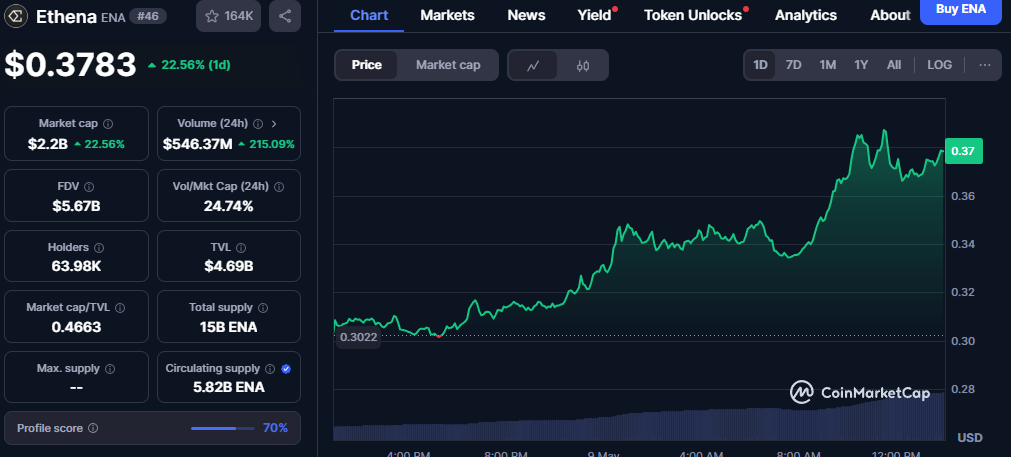
Task: Show info tooltip for Market cap
Action: [x=108, y=123]
